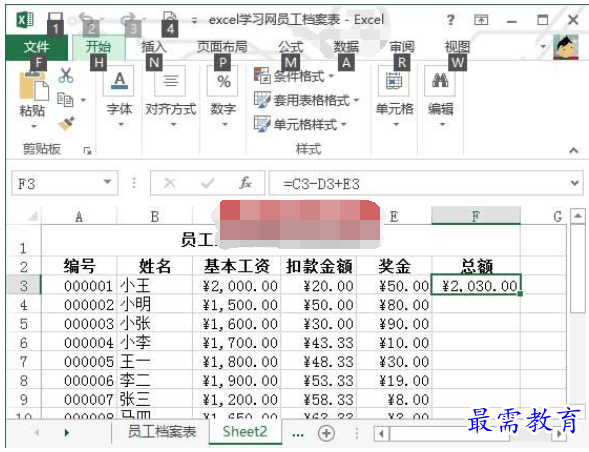Open 单元格样式 cell styles menu
The image size is (589, 452).
pyautogui.click(x=300, y=124)
